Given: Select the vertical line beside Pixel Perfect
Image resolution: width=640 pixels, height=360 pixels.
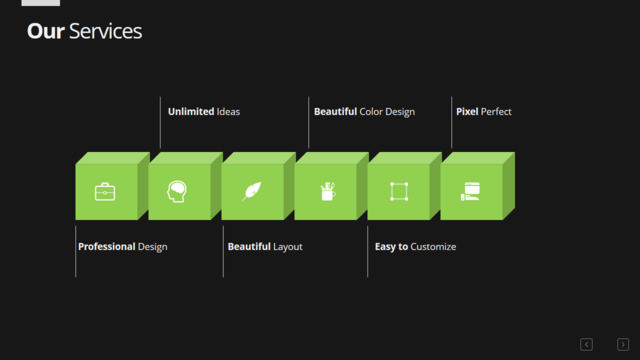Looking at the screenshot, I should point(451,122).
